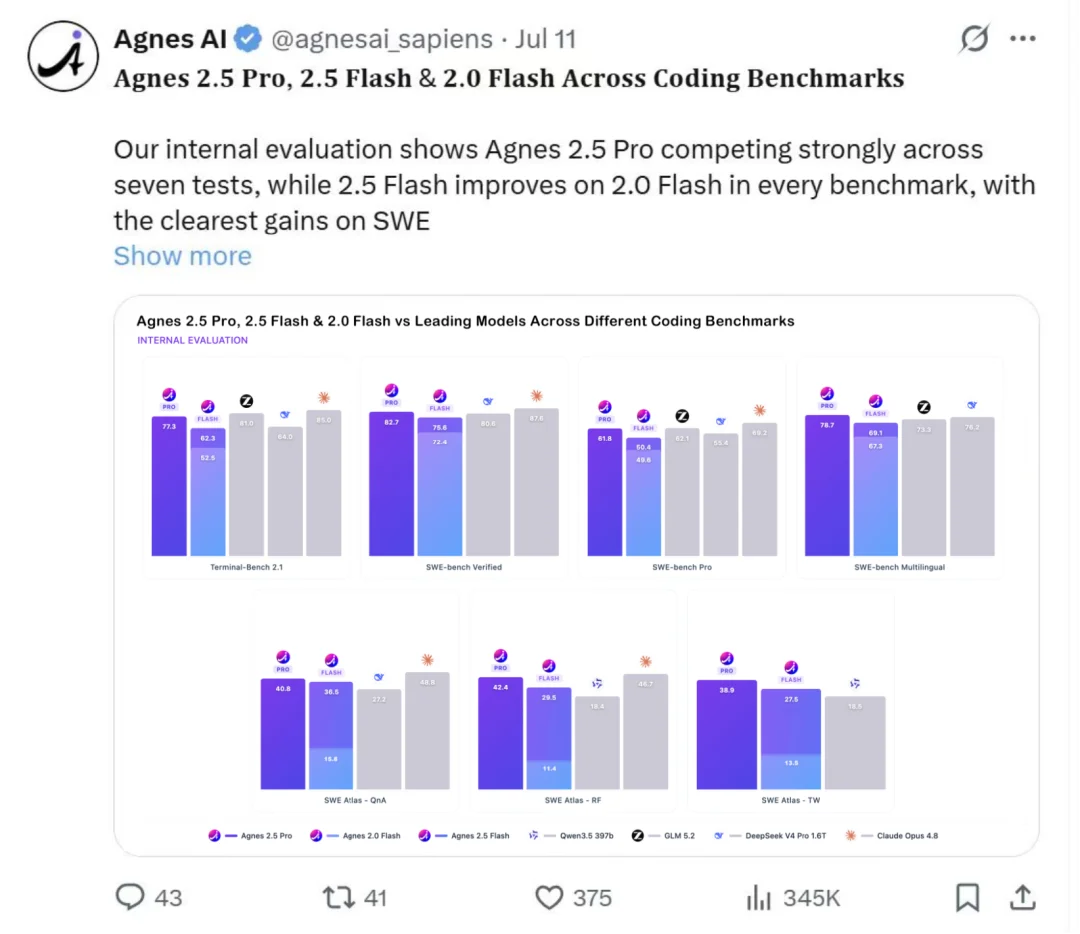Click the share upload icon
The width and height of the screenshot is (1080, 934).
tap(1023, 897)
